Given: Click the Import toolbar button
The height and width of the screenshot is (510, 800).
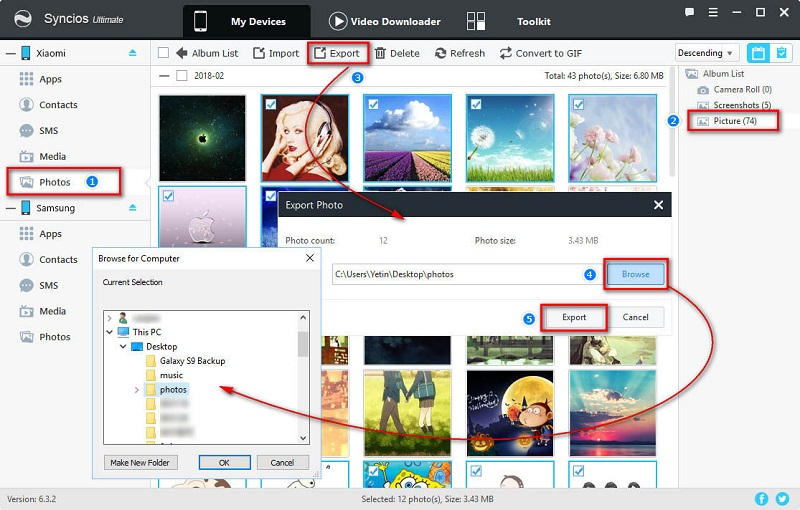Looking at the screenshot, I should point(276,53).
